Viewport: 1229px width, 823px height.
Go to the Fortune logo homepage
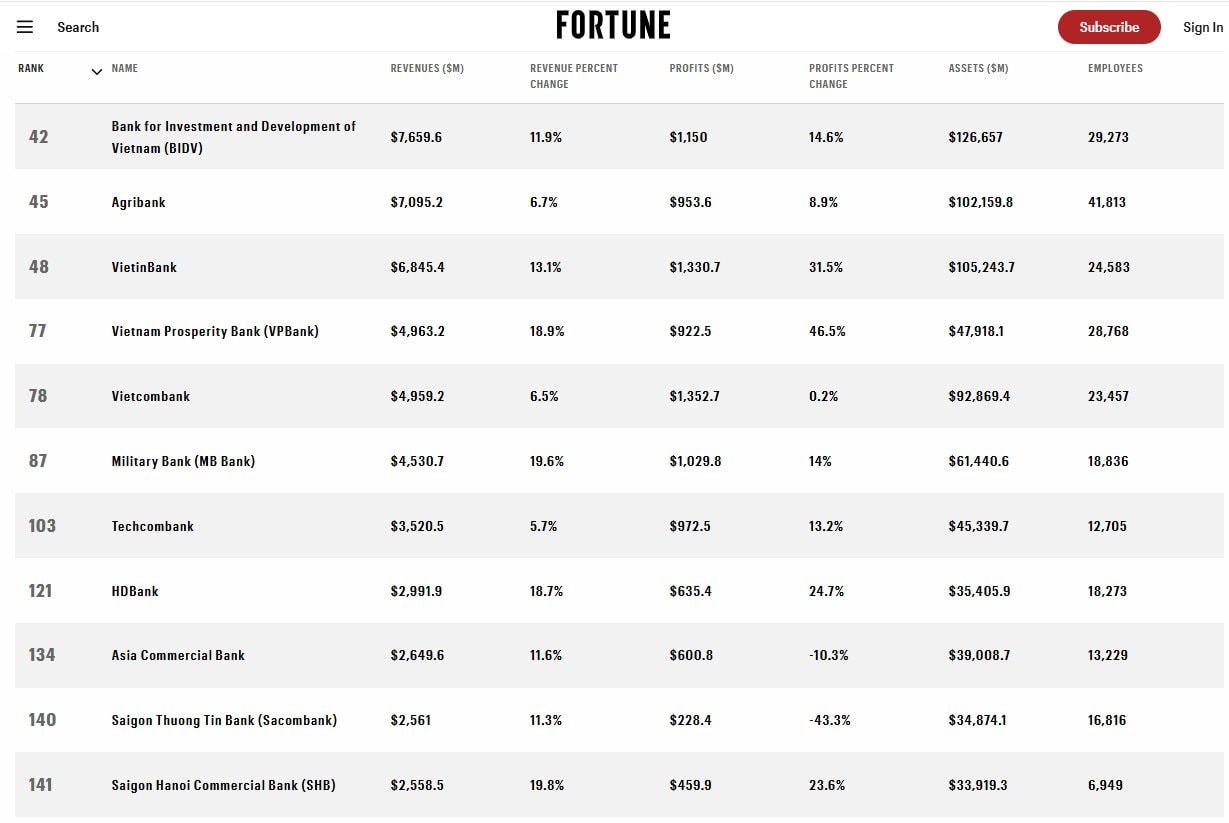(x=613, y=25)
